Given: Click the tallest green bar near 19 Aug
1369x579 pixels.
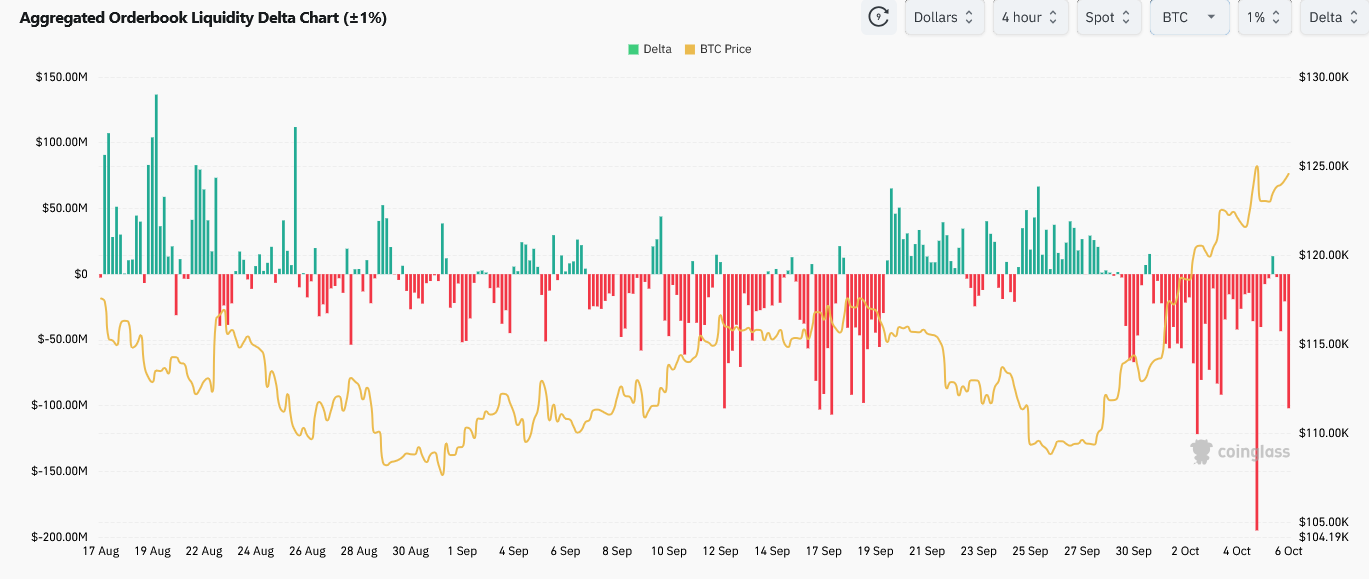Looking at the screenshot, I should pyautogui.click(x=156, y=184).
